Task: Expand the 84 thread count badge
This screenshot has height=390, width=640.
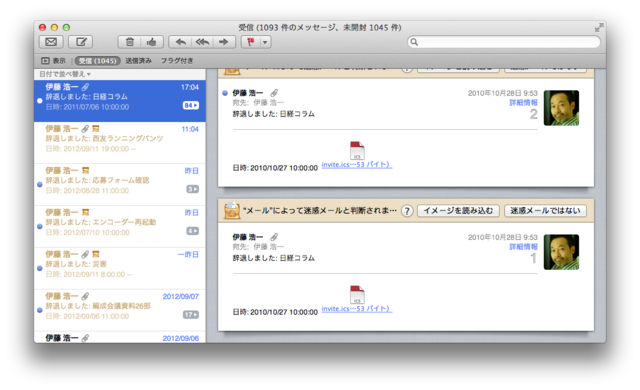Action: pos(191,105)
